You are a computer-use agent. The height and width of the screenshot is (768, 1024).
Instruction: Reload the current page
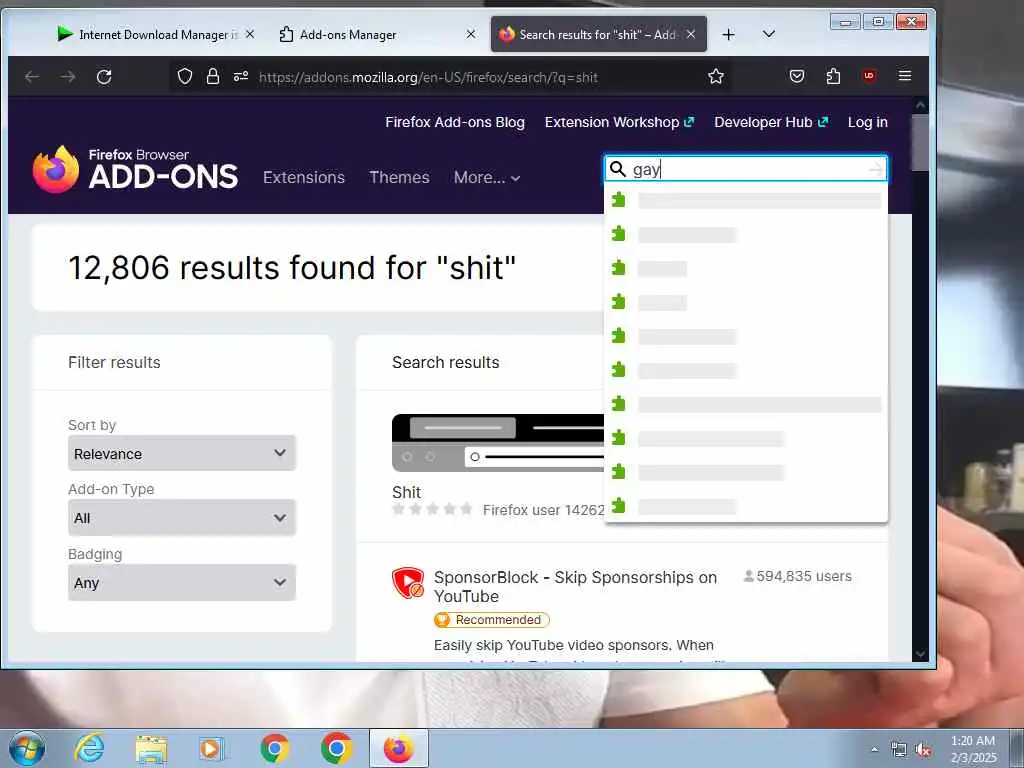coord(104,77)
